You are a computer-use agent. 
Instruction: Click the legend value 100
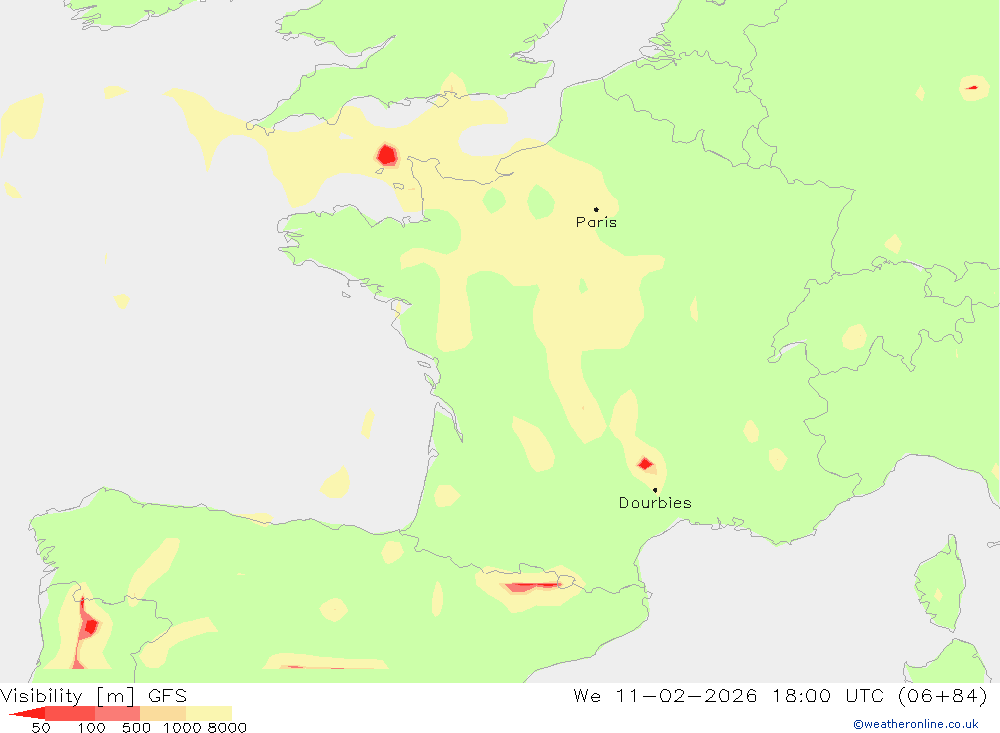pyautogui.click(x=91, y=727)
